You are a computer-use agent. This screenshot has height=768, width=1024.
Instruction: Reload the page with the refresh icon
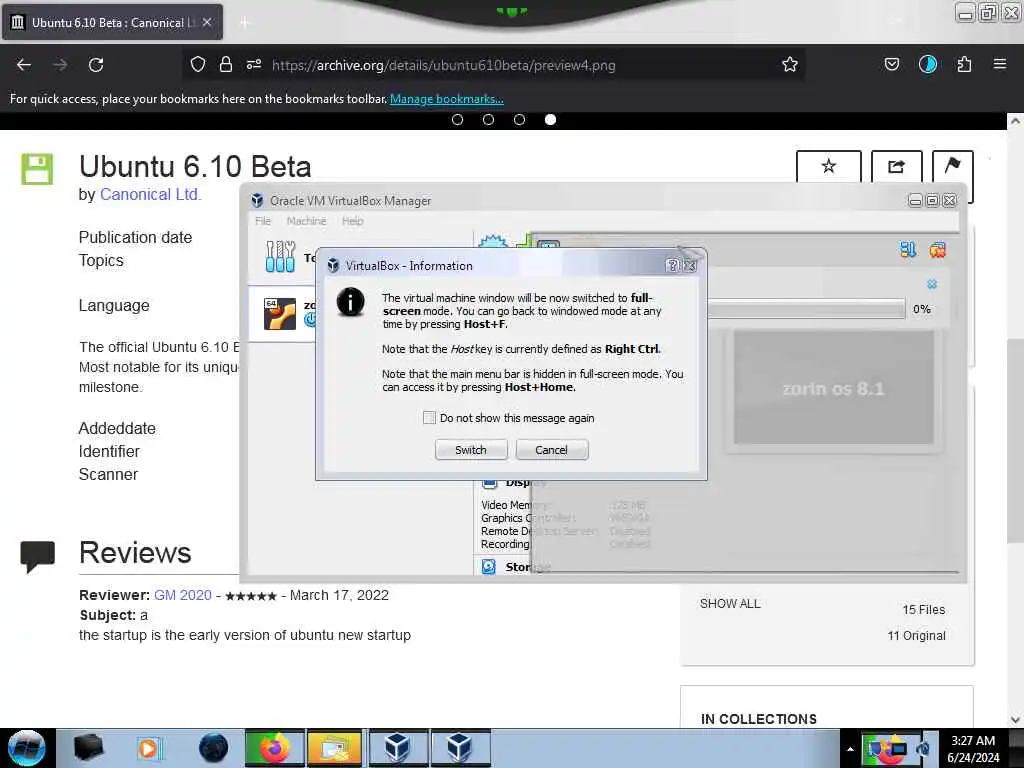(x=96, y=65)
